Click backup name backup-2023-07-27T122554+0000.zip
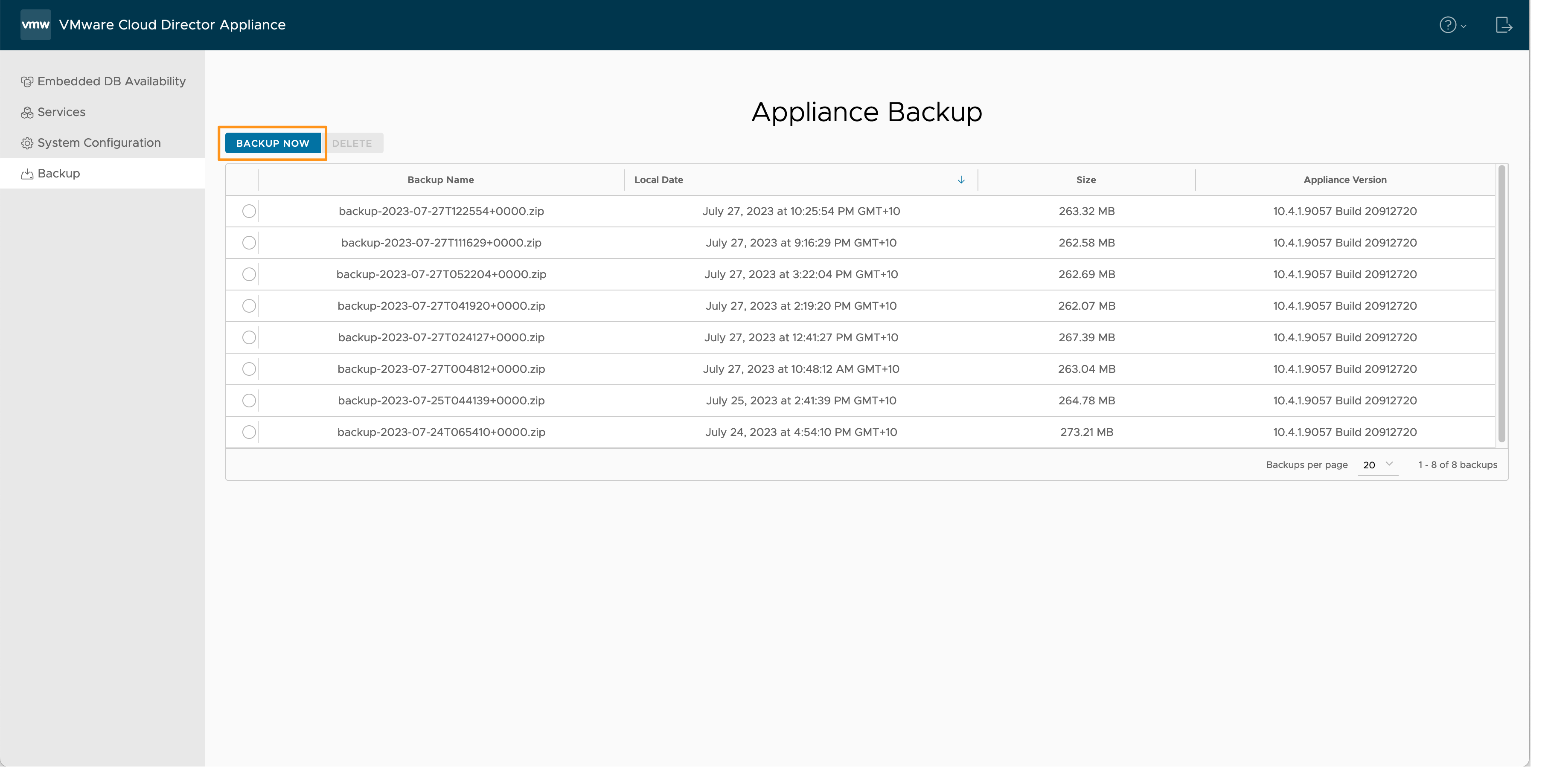The height and width of the screenshot is (784, 1548). (441, 211)
